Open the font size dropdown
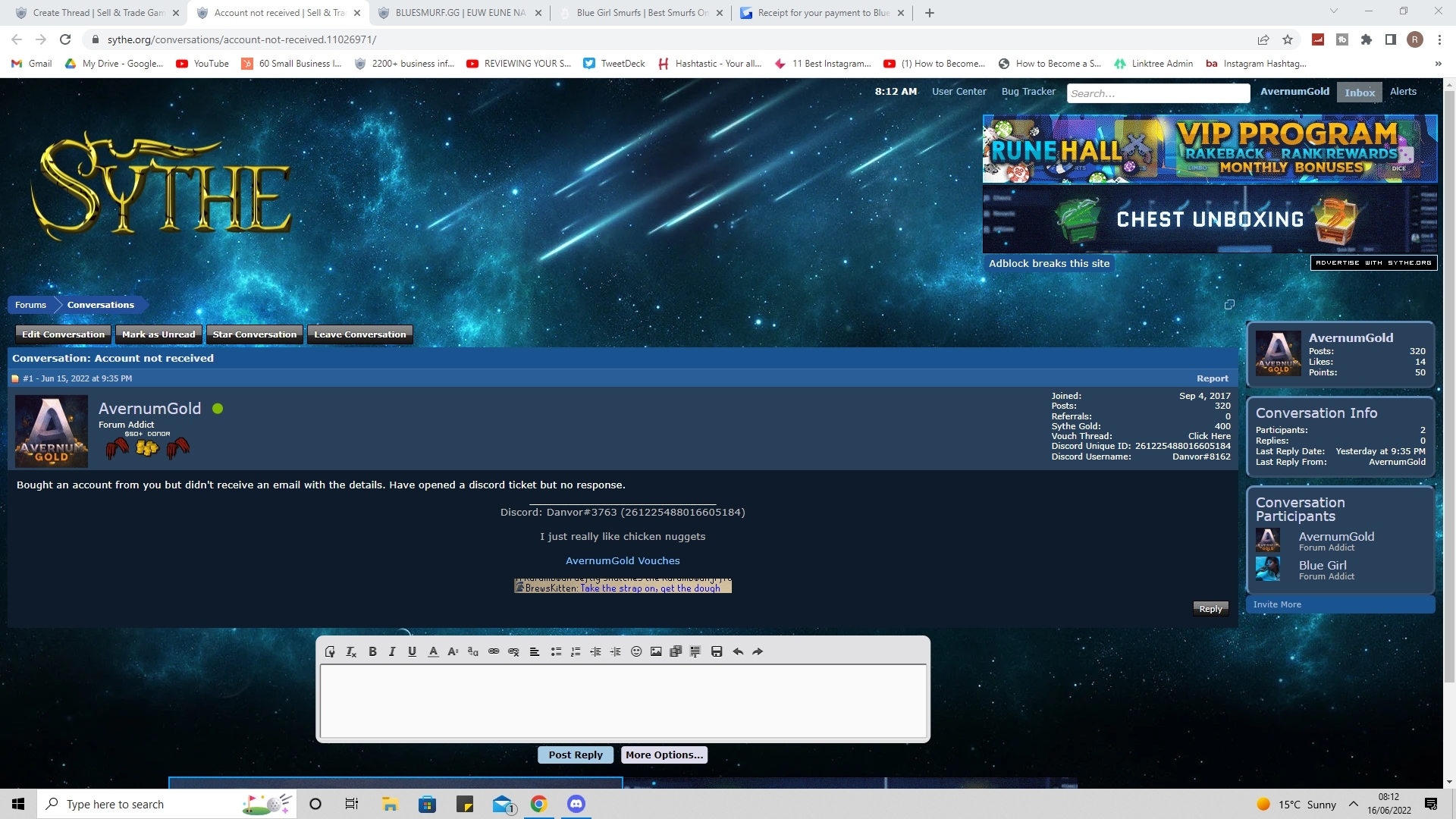This screenshot has height=819, width=1456. point(453,651)
